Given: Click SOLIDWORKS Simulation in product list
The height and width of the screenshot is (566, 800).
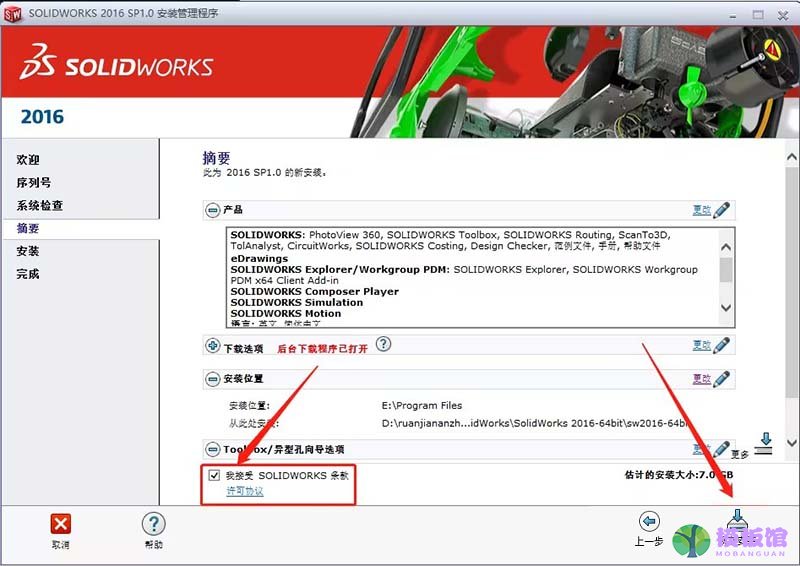Looking at the screenshot, I should point(297,303).
